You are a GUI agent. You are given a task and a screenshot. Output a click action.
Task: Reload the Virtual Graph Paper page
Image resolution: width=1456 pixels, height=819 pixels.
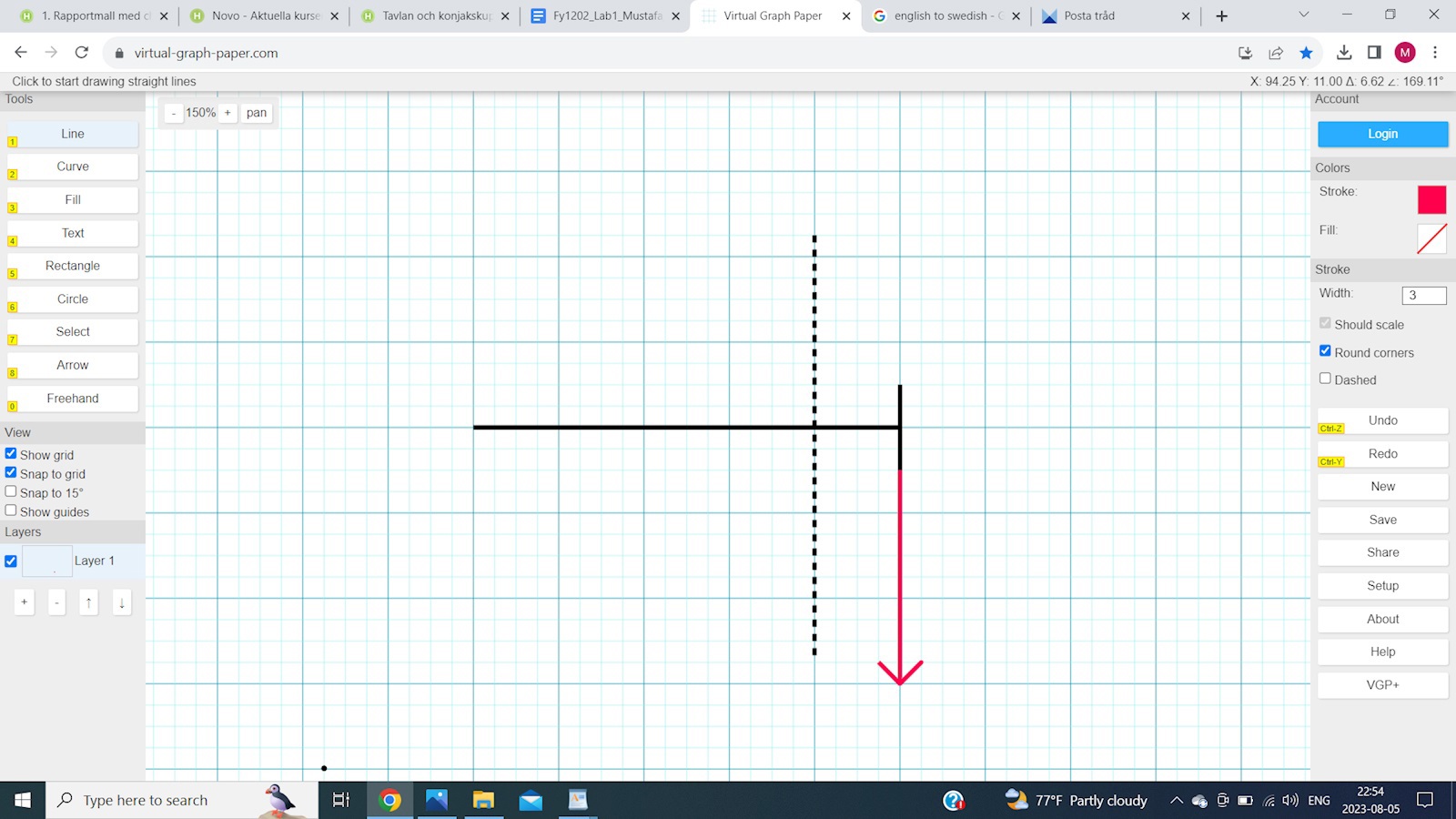(82, 53)
